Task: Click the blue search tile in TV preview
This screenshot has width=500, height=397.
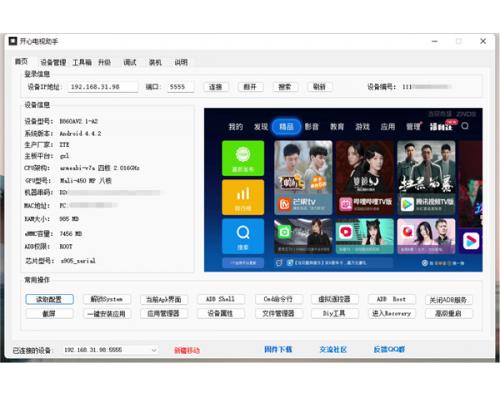Action: 243,236
